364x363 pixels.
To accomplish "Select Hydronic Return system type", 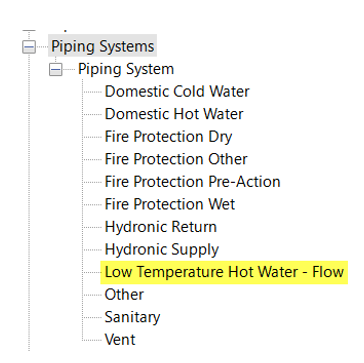I will click(161, 227).
